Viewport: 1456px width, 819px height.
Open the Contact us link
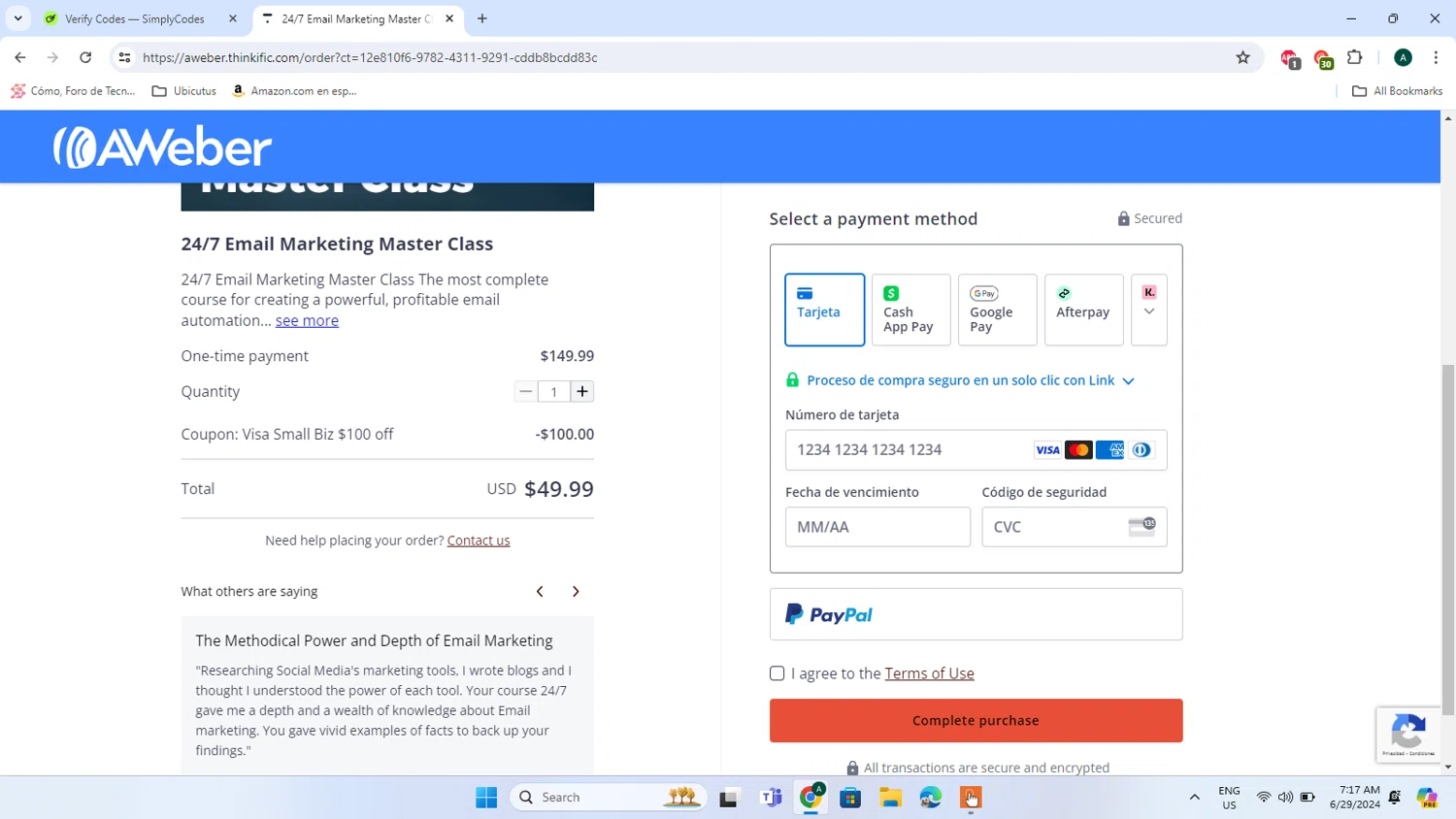coord(479,541)
